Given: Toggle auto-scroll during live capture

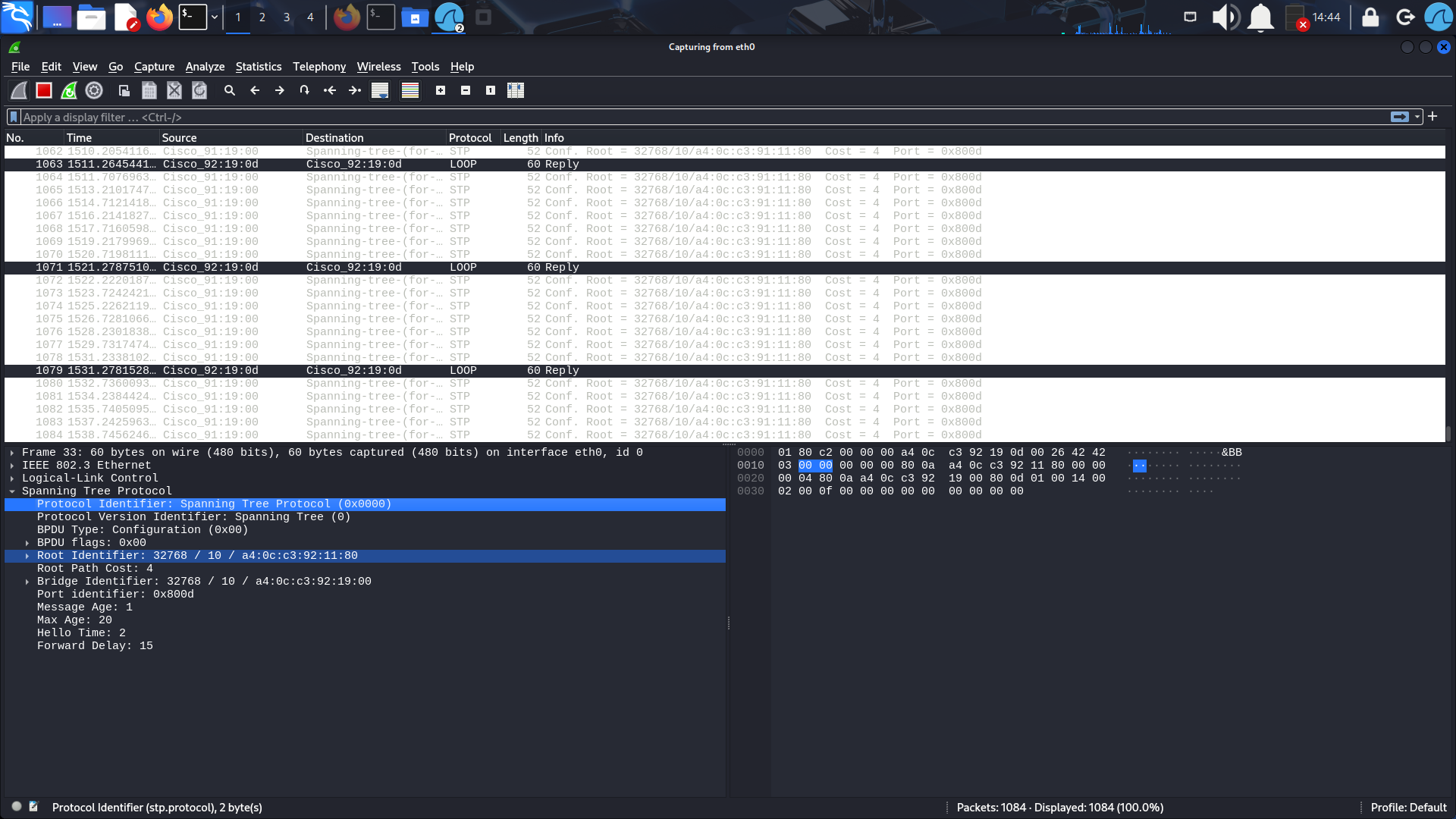Looking at the screenshot, I should [380, 90].
